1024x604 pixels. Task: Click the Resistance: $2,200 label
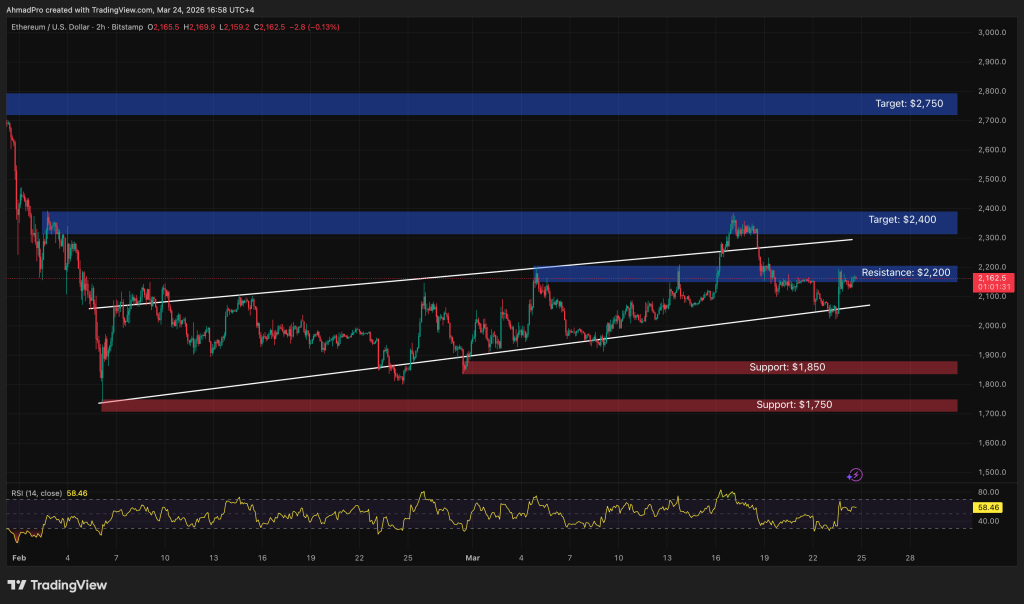click(x=905, y=272)
